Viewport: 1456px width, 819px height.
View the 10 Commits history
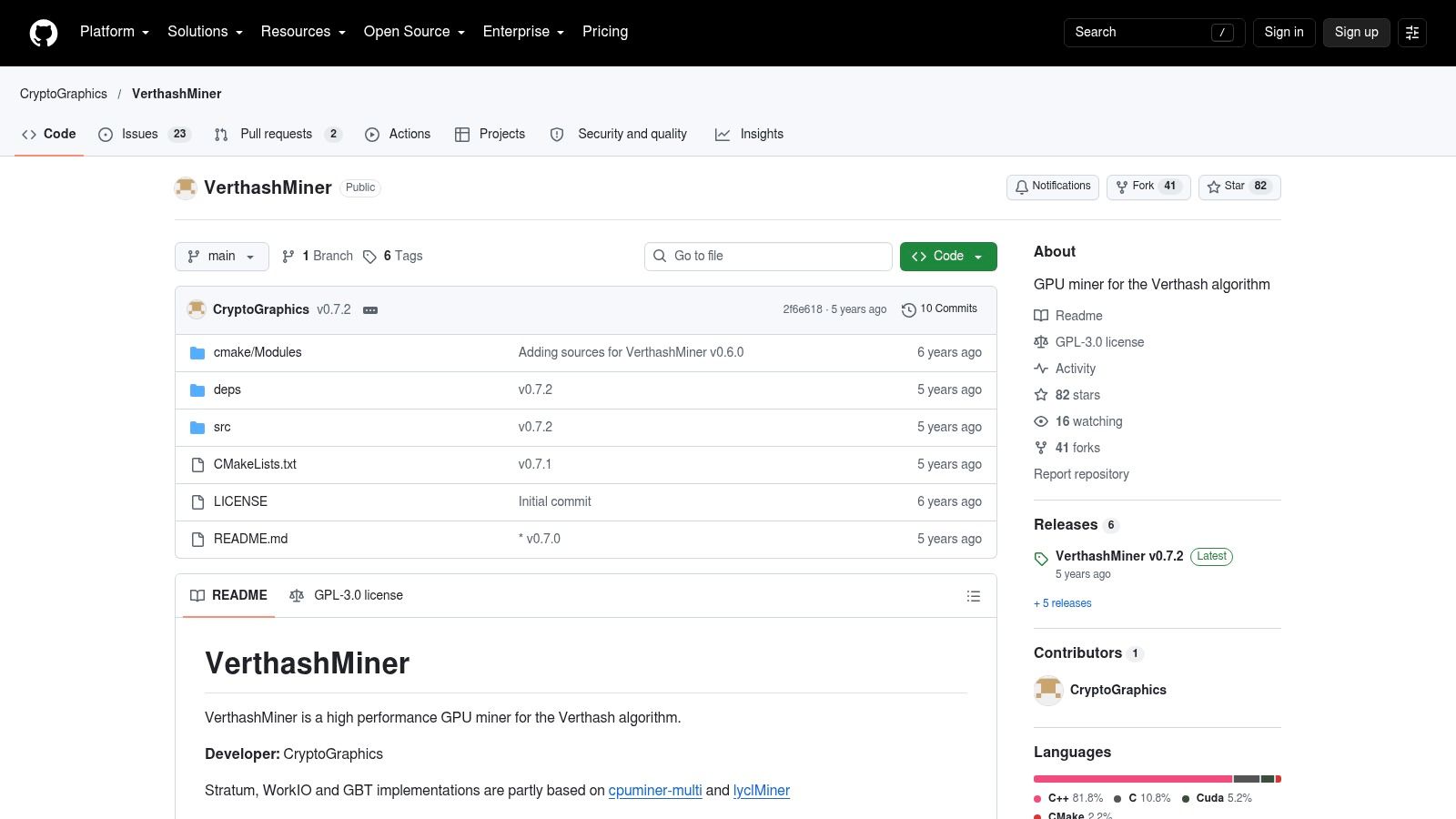(939, 309)
